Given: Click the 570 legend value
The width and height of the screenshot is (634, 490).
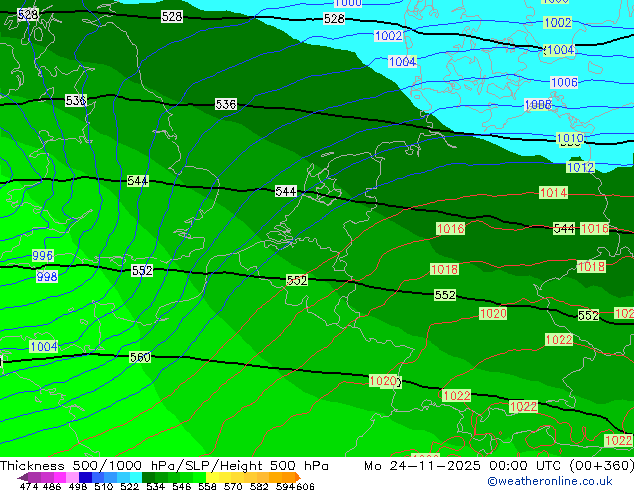Looking at the screenshot, I should pyautogui.click(x=233, y=486).
